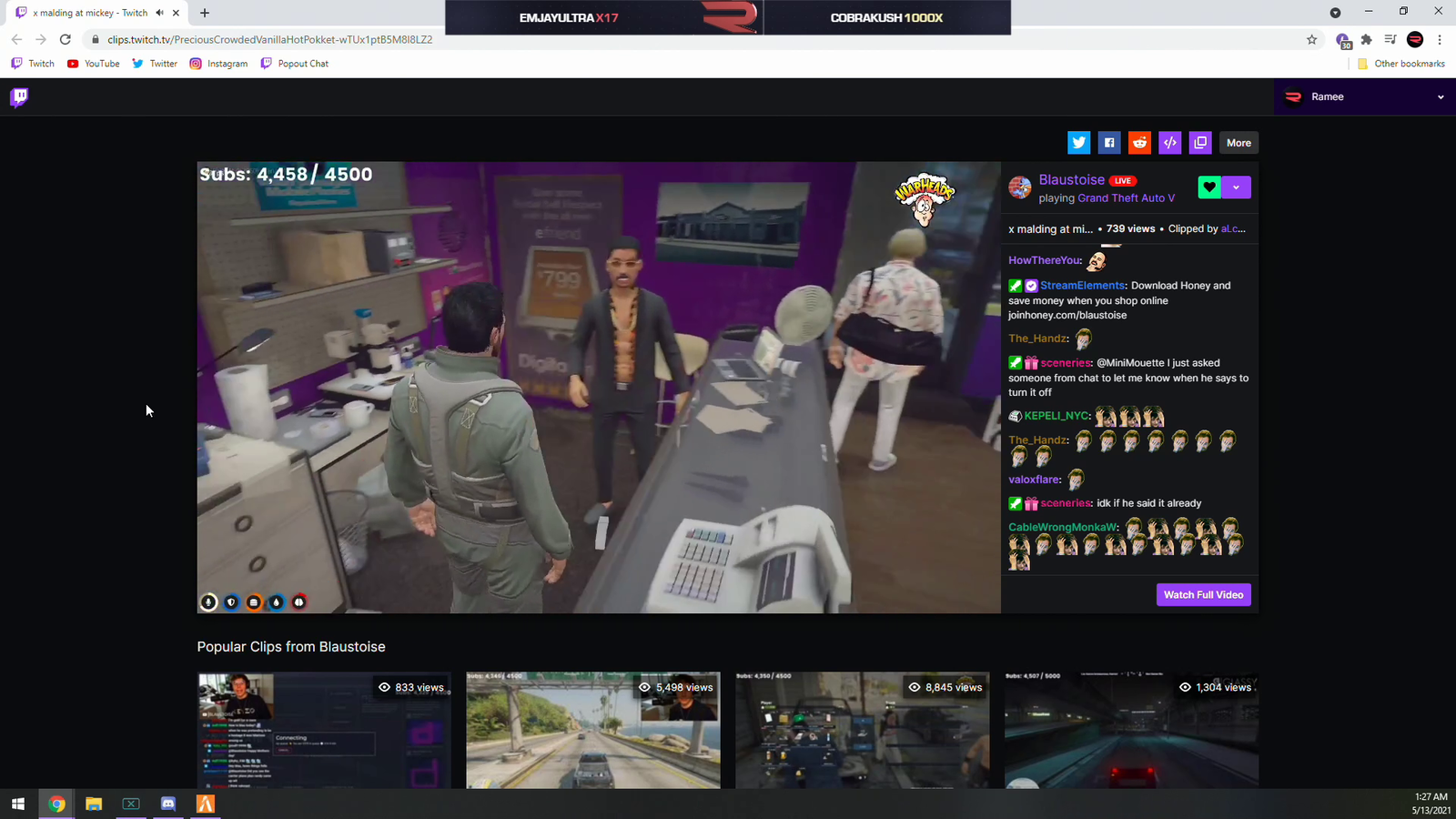Open File Explorer from the taskbar
This screenshot has height=819, width=1456.
(x=94, y=804)
